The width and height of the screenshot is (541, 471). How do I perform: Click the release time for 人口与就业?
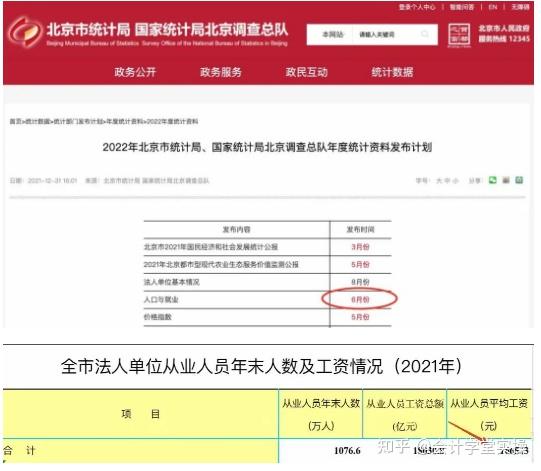tap(360, 300)
